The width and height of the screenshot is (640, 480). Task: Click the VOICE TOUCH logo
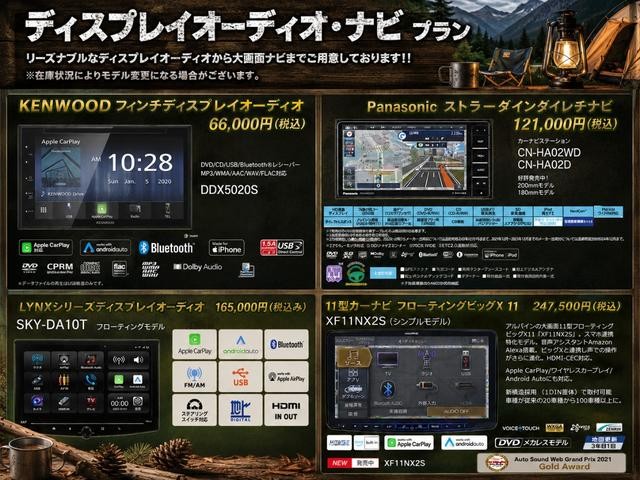520,428
